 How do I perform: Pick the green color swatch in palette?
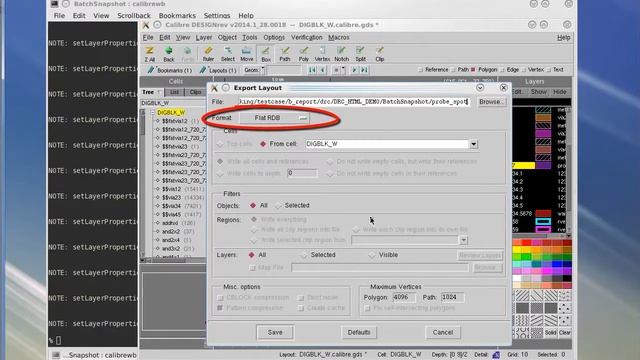click(x=527, y=257)
